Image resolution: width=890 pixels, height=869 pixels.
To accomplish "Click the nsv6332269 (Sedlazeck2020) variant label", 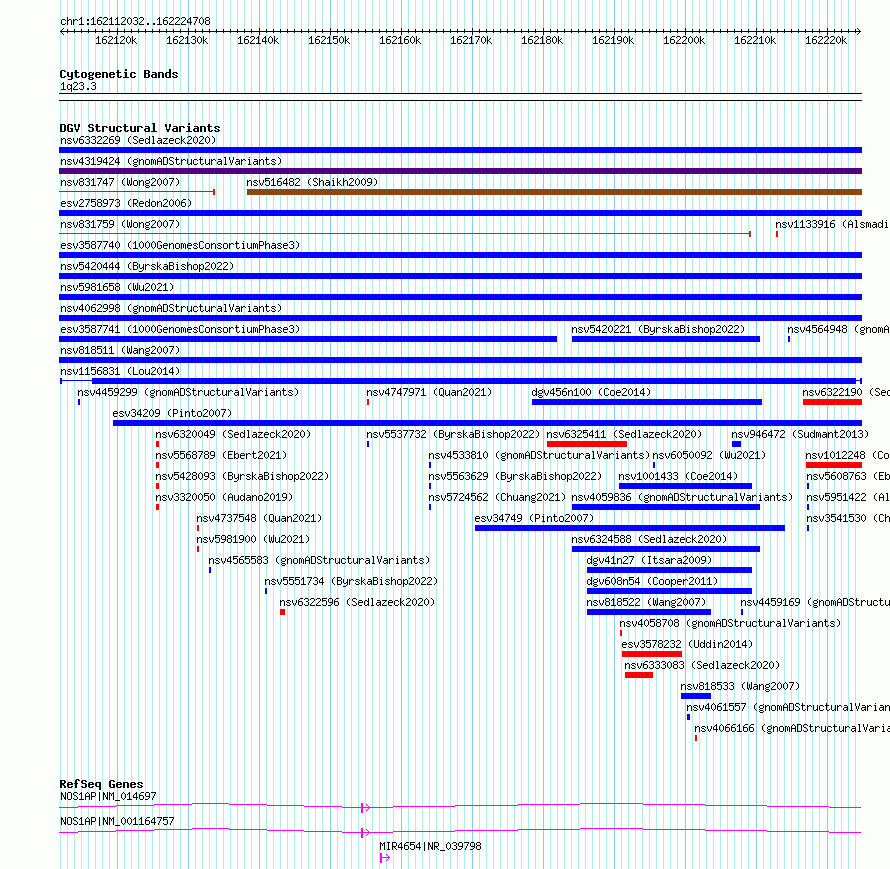I will pyautogui.click(x=138, y=140).
